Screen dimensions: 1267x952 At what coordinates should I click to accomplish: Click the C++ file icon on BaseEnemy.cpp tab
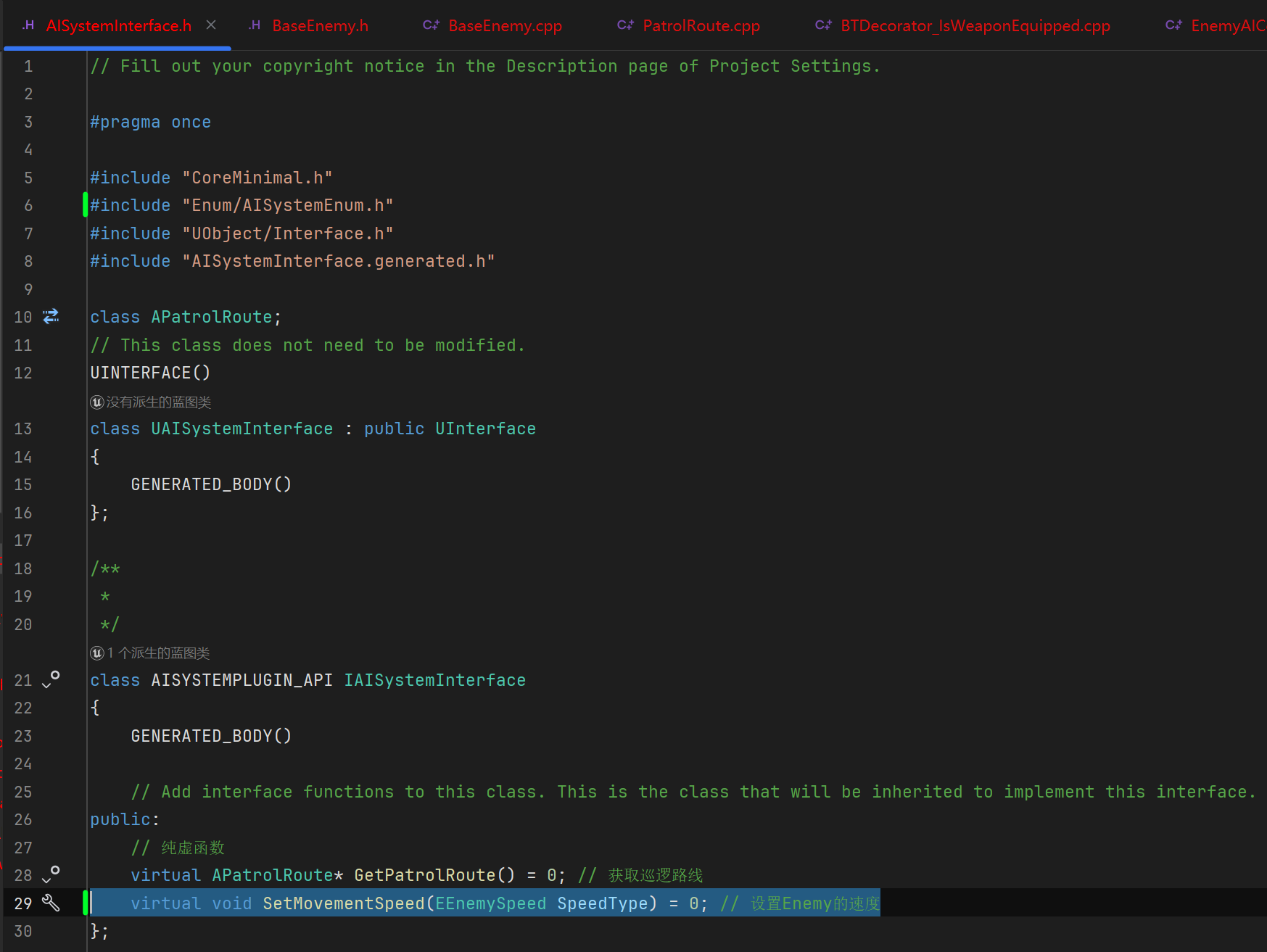431,25
